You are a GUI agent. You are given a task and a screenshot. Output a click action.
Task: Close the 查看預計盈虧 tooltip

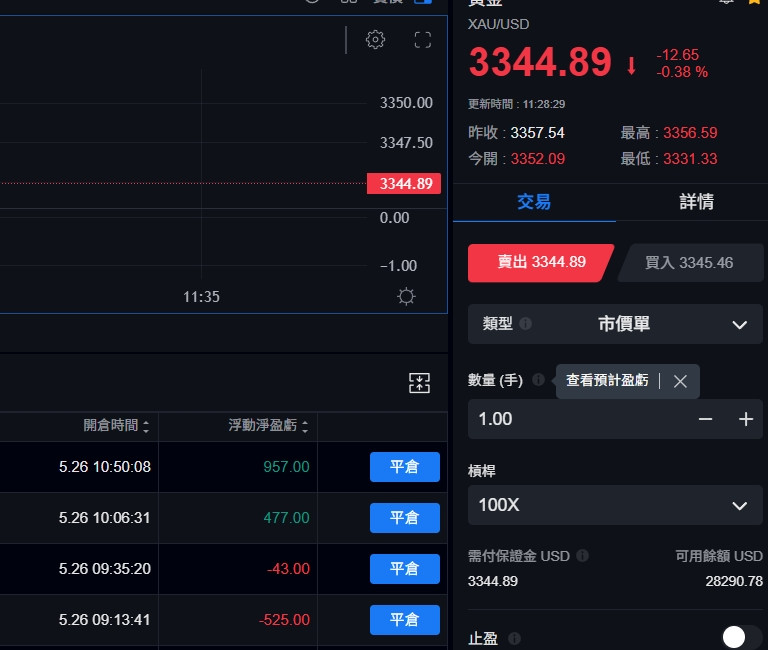tap(680, 381)
